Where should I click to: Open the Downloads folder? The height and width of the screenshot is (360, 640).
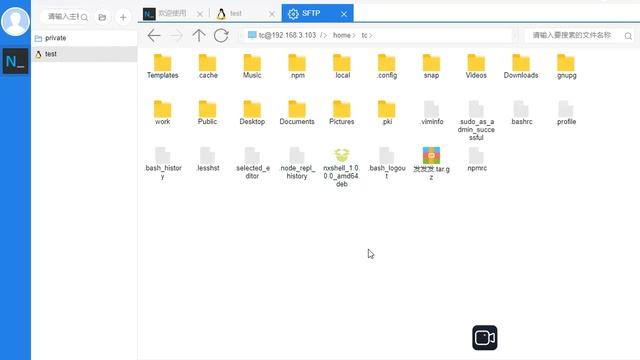pyautogui.click(x=521, y=67)
